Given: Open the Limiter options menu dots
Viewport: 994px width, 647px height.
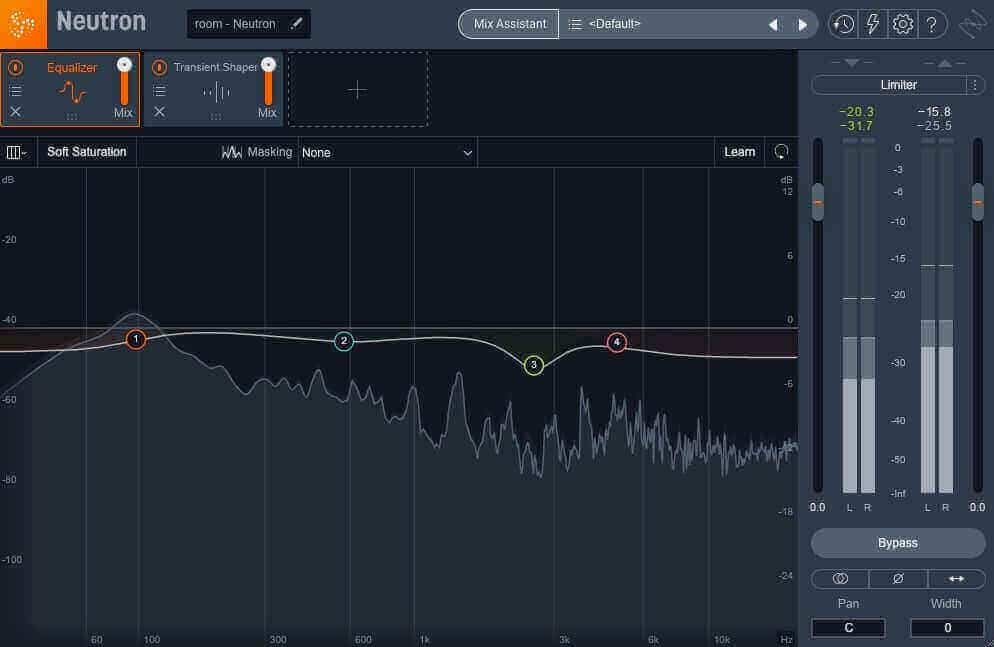Looking at the screenshot, I should (975, 85).
